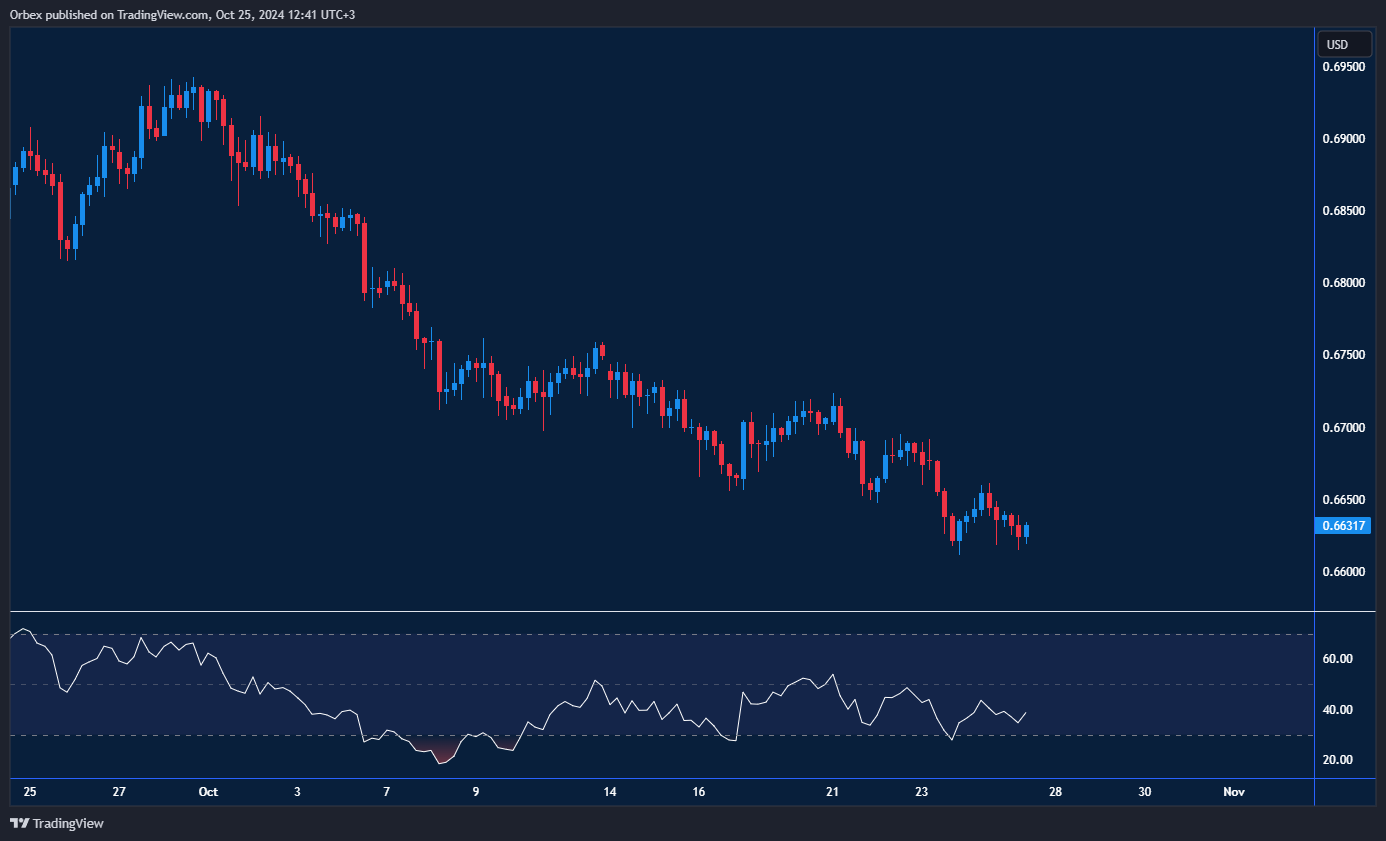This screenshot has width=1386, height=841.
Task: Click the RSI 60.00 scale label
Action: [1338, 659]
